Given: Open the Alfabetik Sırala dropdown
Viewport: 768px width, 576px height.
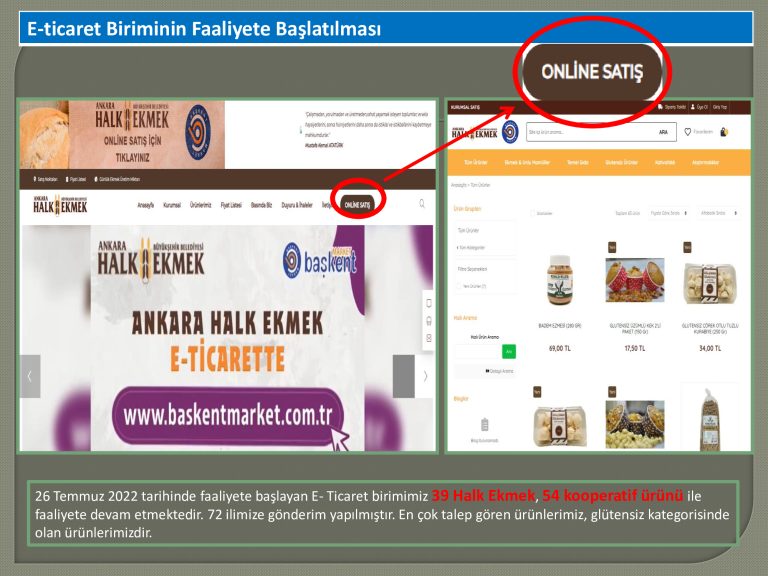Looking at the screenshot, I should (719, 213).
